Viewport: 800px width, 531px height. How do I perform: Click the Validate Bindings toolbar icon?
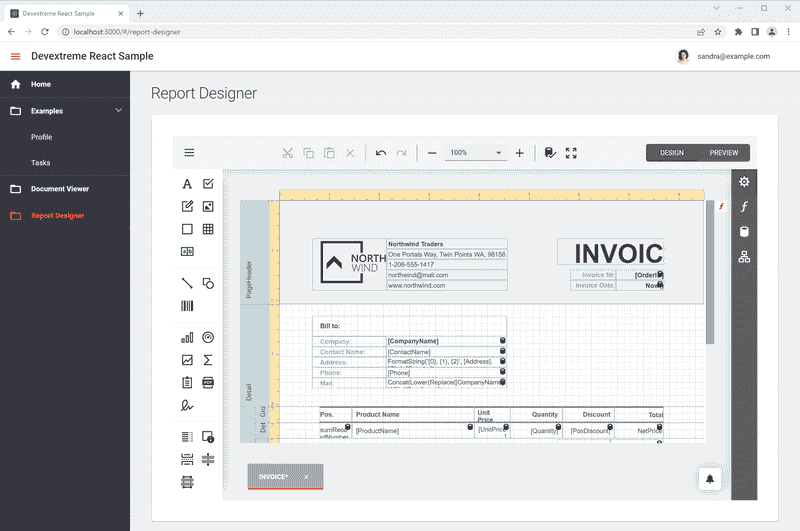(x=550, y=153)
